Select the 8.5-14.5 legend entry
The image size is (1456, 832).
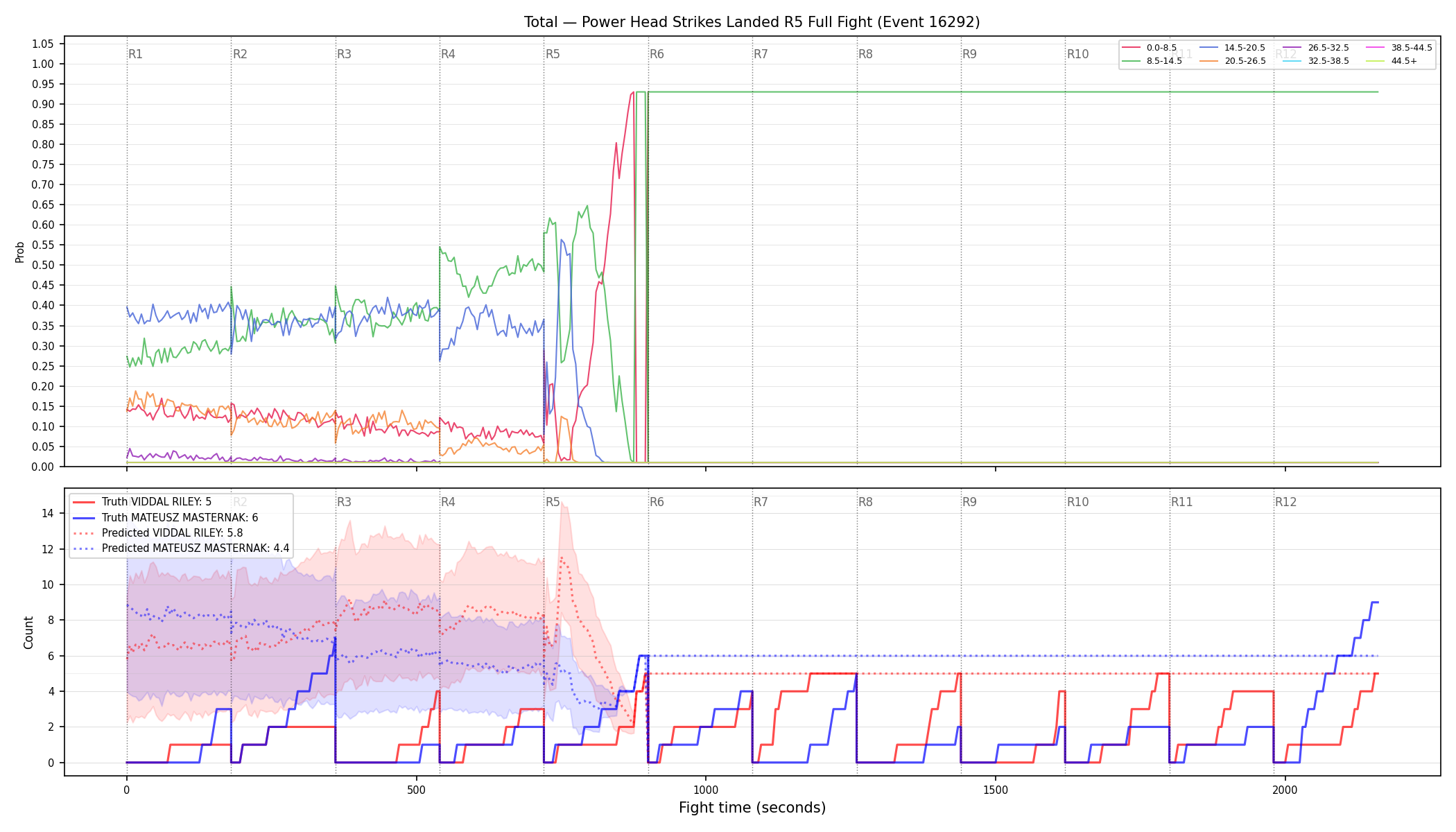pos(1154,61)
